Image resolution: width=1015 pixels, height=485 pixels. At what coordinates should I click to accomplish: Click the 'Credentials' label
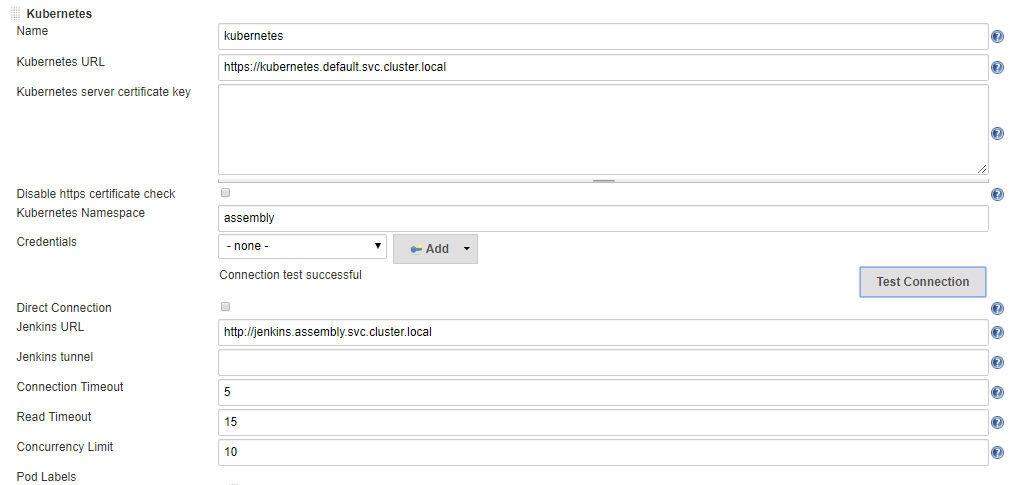[x=47, y=242]
